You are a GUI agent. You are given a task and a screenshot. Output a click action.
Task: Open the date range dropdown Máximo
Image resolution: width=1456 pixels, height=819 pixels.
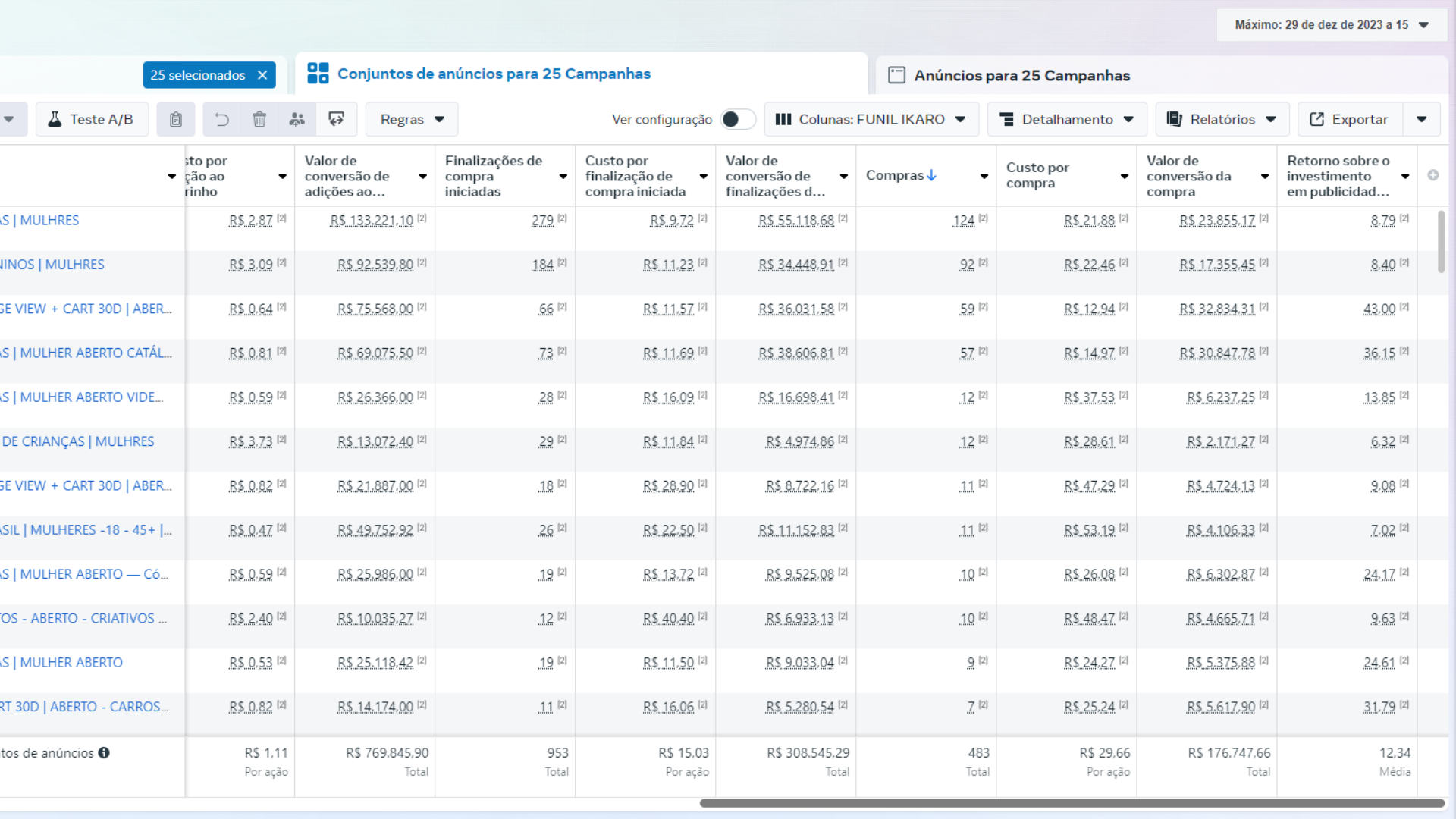point(1332,25)
